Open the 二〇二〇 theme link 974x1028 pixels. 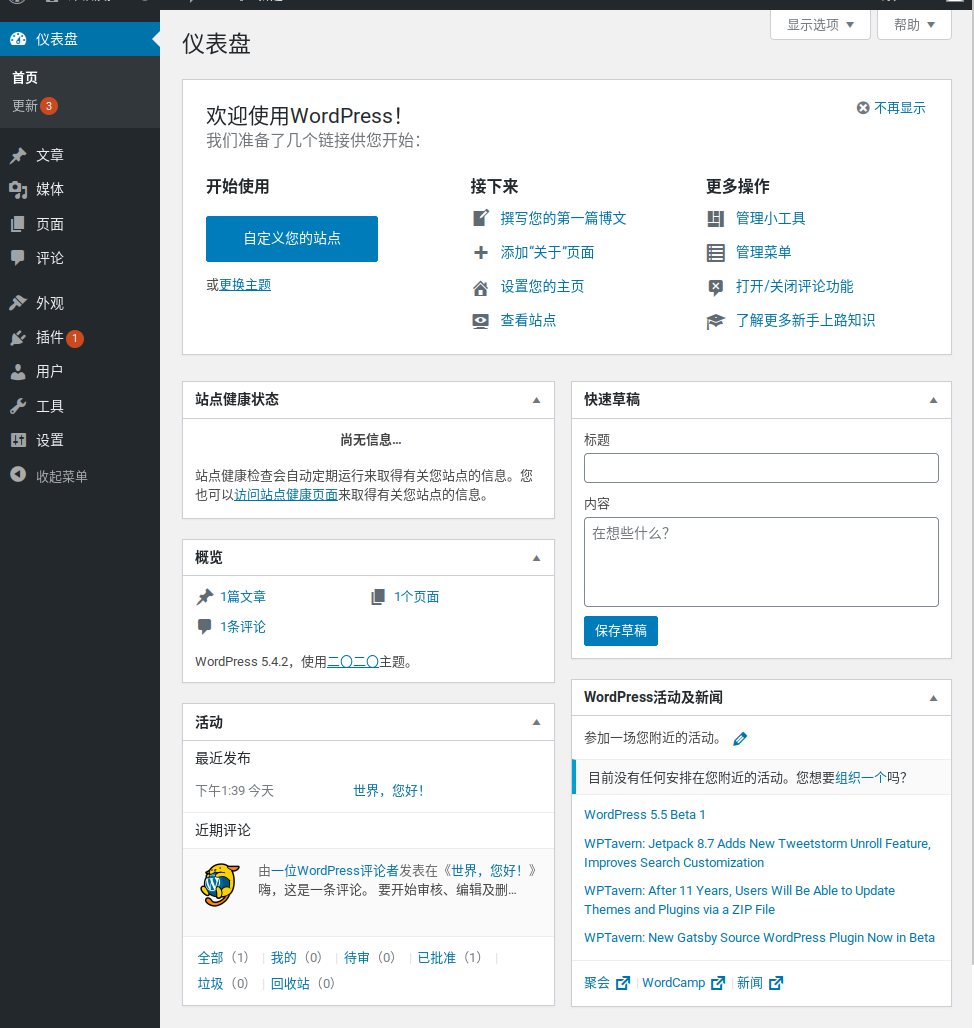[353, 662]
